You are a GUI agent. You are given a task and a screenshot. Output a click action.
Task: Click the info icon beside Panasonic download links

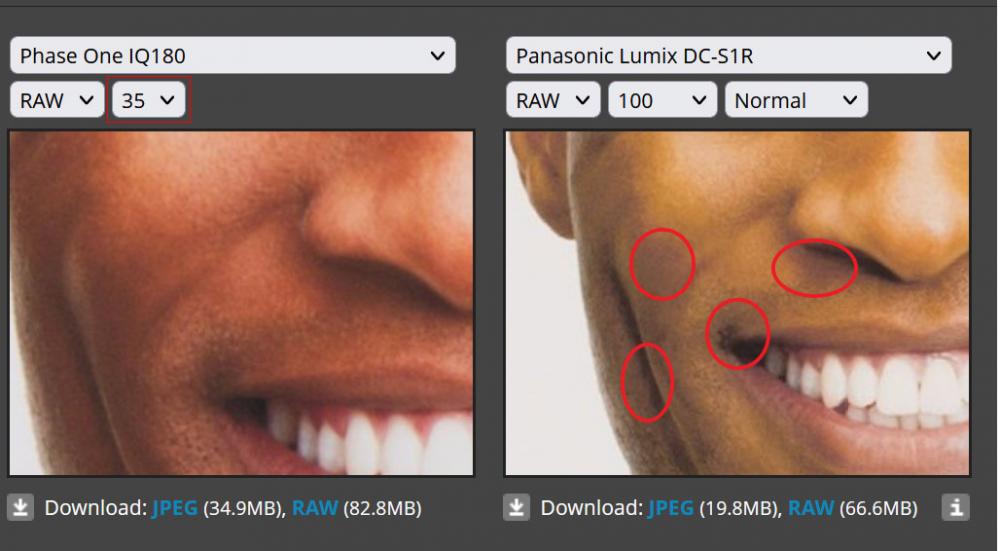pyautogui.click(x=955, y=508)
